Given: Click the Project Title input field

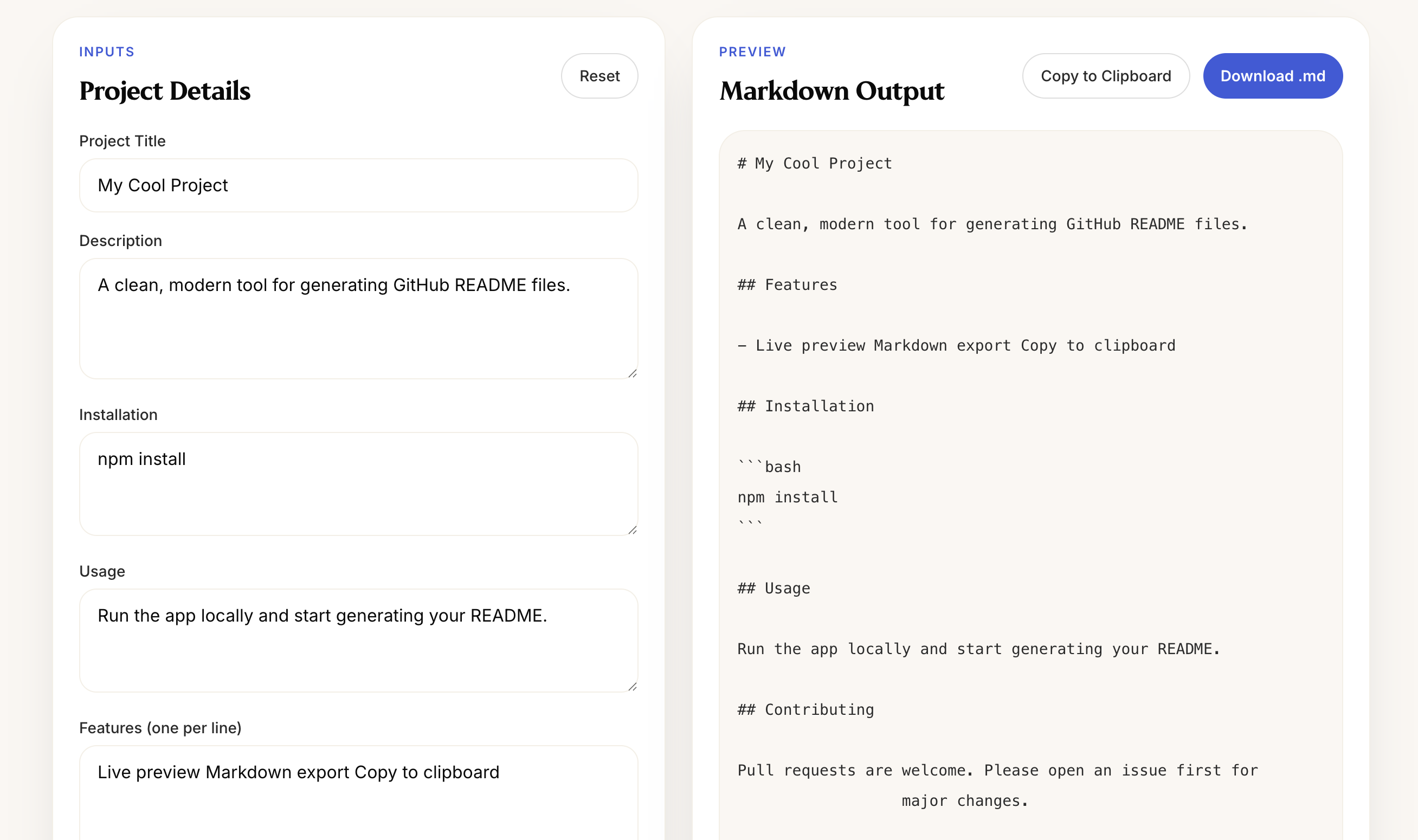Looking at the screenshot, I should [358, 185].
